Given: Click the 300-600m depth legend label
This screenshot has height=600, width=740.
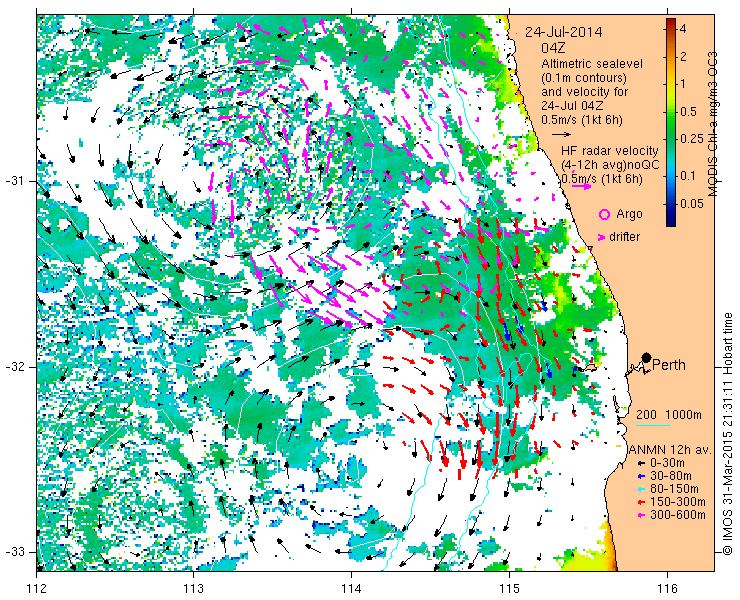Looking at the screenshot, I should click(678, 515).
